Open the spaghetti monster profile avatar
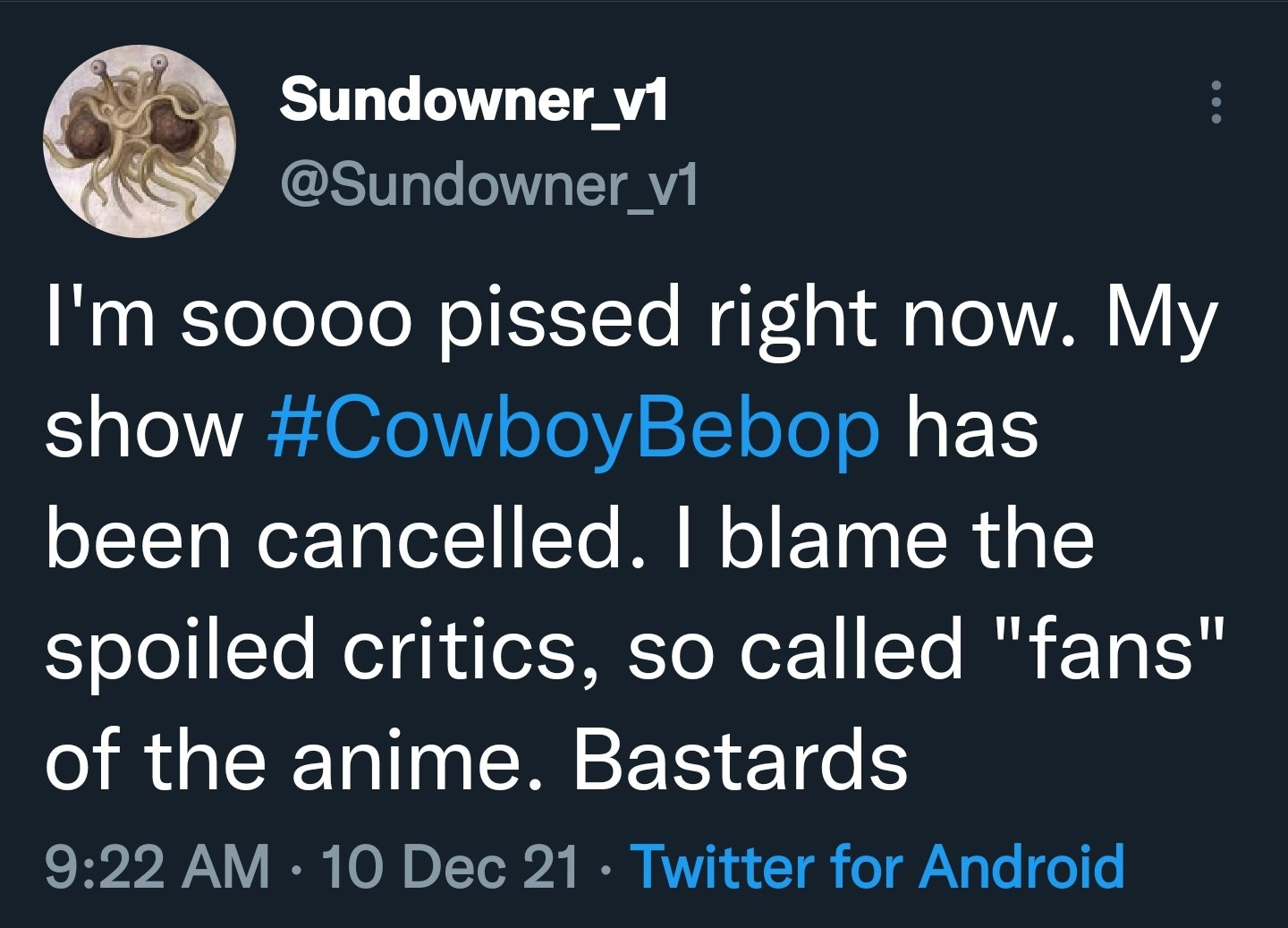 139,141
